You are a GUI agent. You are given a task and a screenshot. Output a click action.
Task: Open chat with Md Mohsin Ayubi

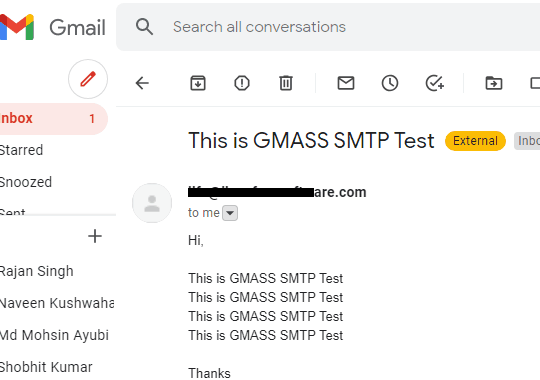point(54,335)
